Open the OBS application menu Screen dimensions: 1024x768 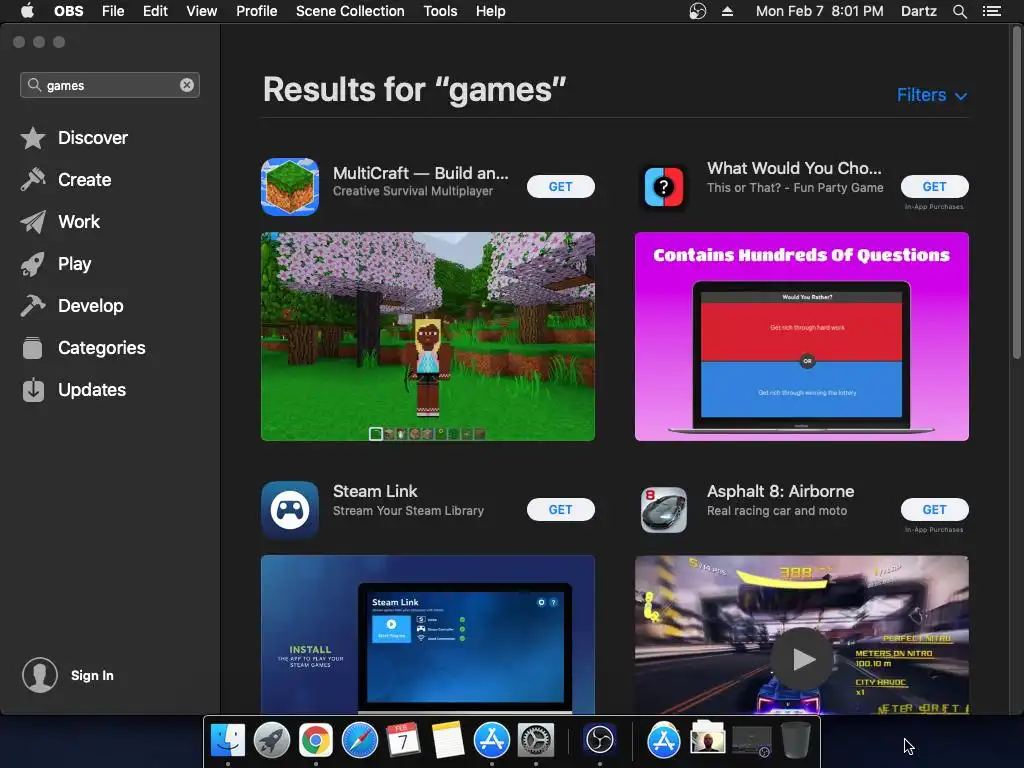[69, 11]
